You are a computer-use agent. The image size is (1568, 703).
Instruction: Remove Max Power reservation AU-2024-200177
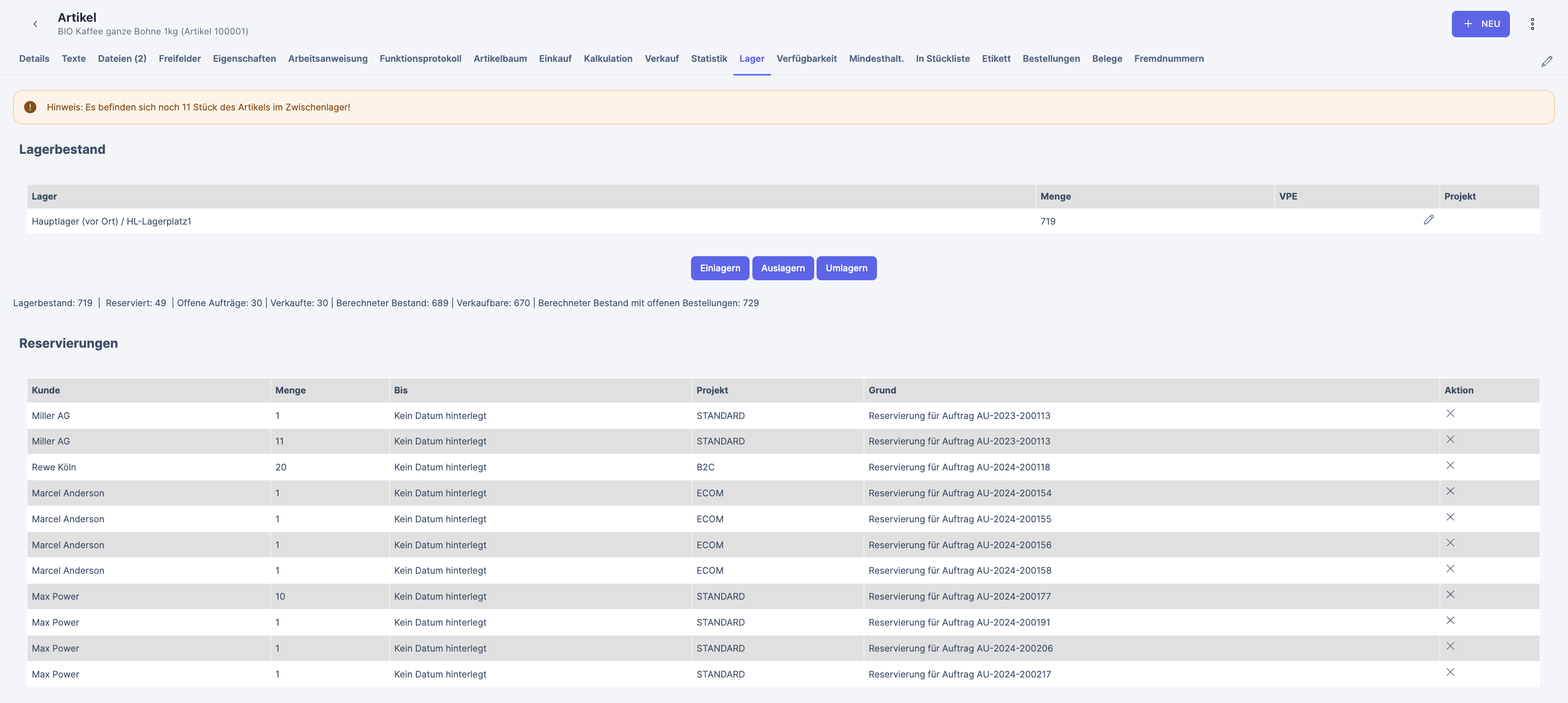click(x=1450, y=594)
